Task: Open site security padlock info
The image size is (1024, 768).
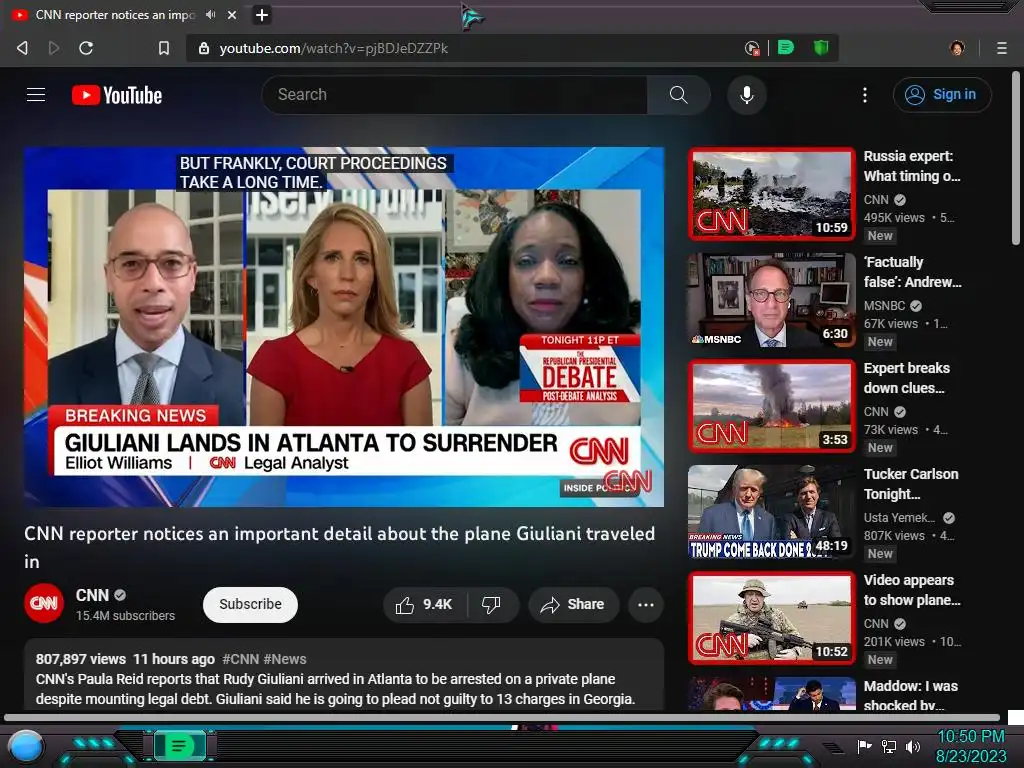Action: click(204, 48)
